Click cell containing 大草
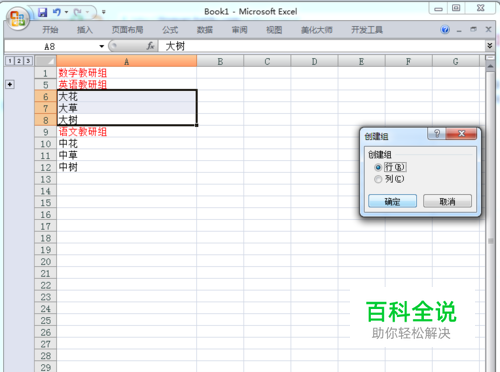 [x=127, y=108]
